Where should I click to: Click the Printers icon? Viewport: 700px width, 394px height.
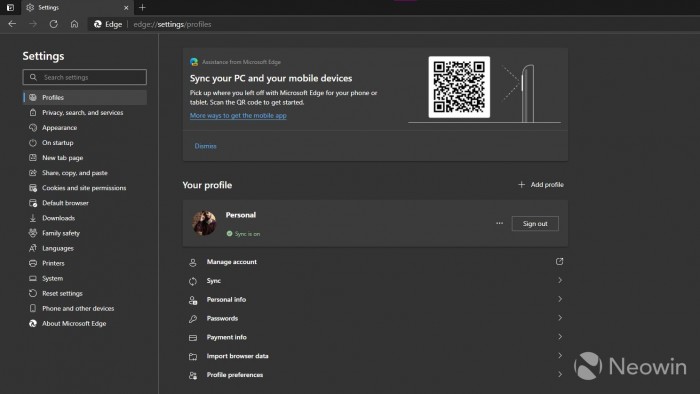point(33,263)
